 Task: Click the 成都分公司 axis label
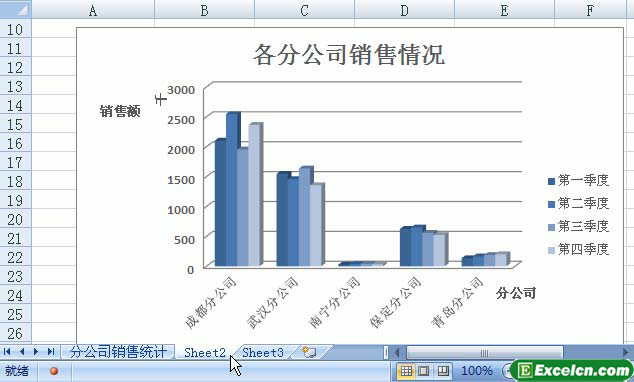[x=211, y=303]
